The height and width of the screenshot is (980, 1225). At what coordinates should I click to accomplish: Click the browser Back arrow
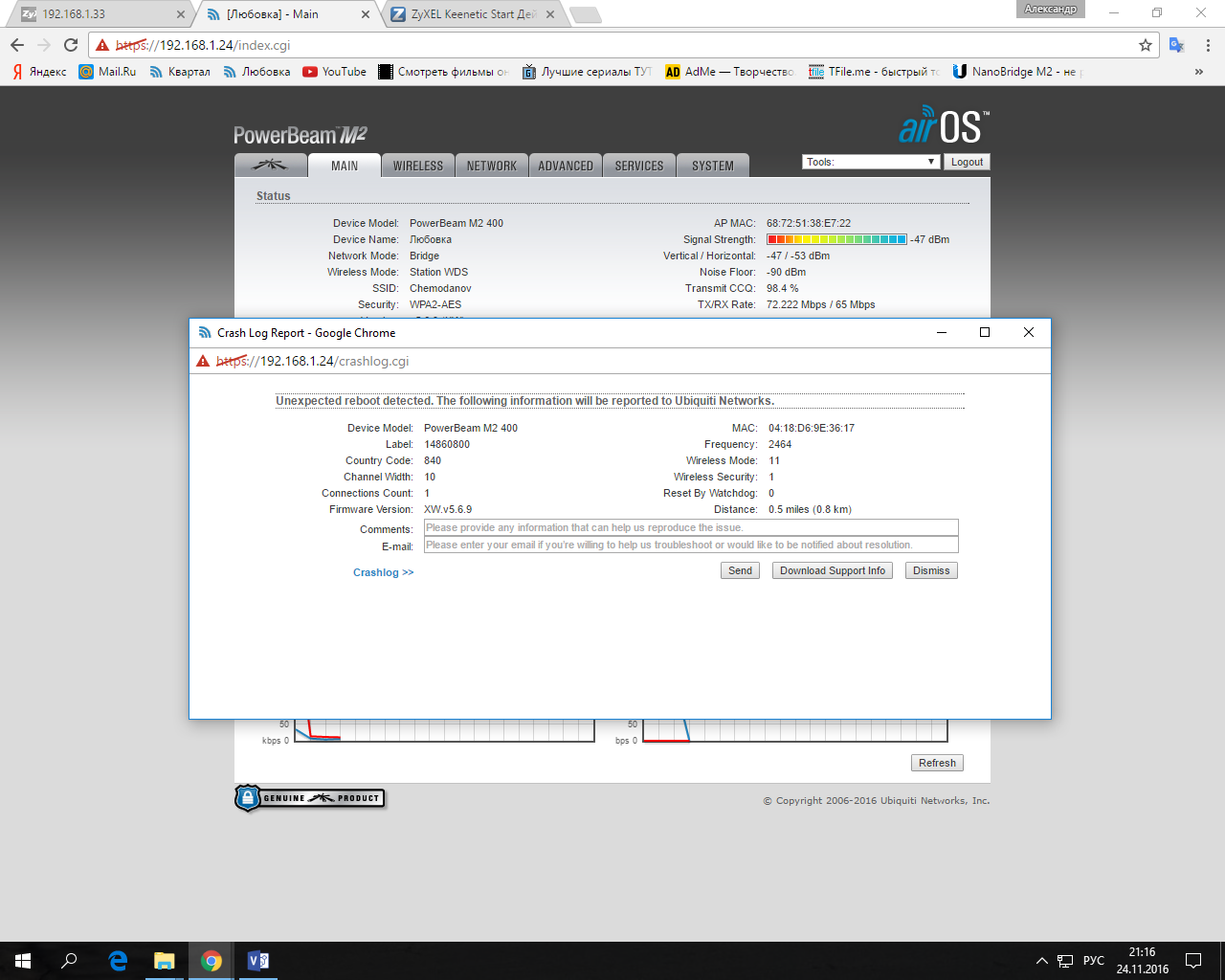[x=17, y=45]
